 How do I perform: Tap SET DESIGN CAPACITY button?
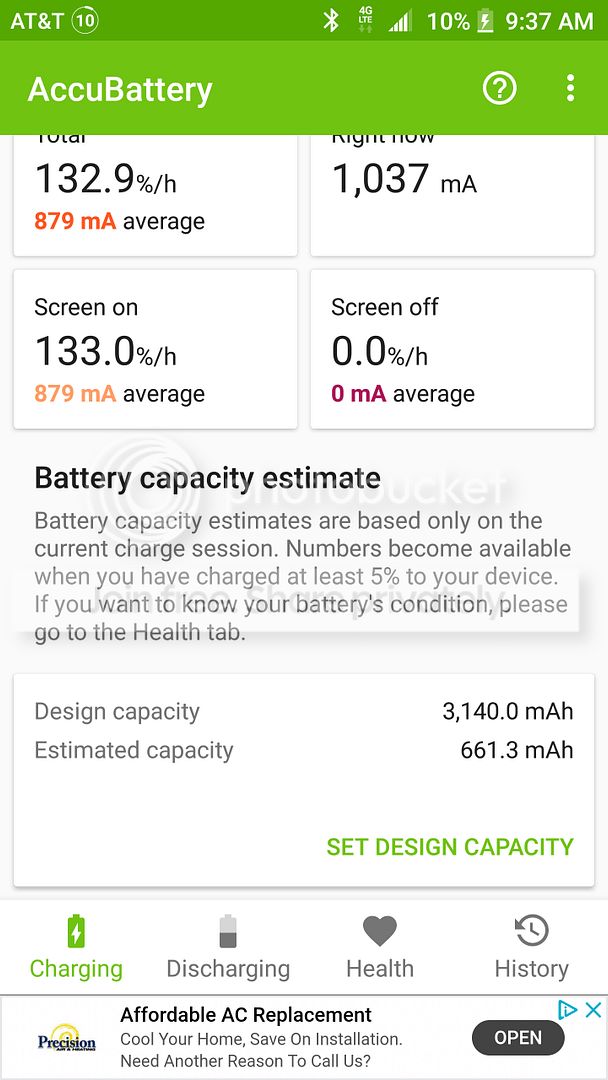[450, 847]
